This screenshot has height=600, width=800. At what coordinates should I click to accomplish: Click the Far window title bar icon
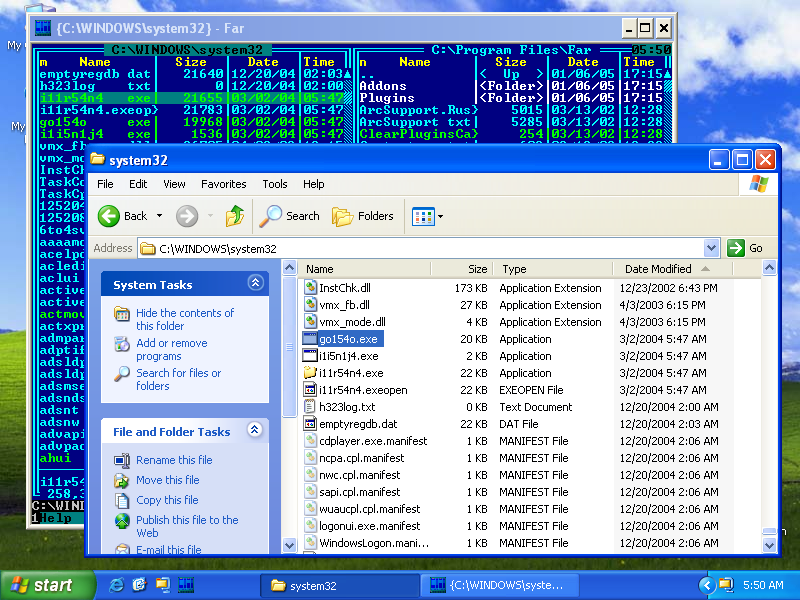pyautogui.click(x=43, y=28)
